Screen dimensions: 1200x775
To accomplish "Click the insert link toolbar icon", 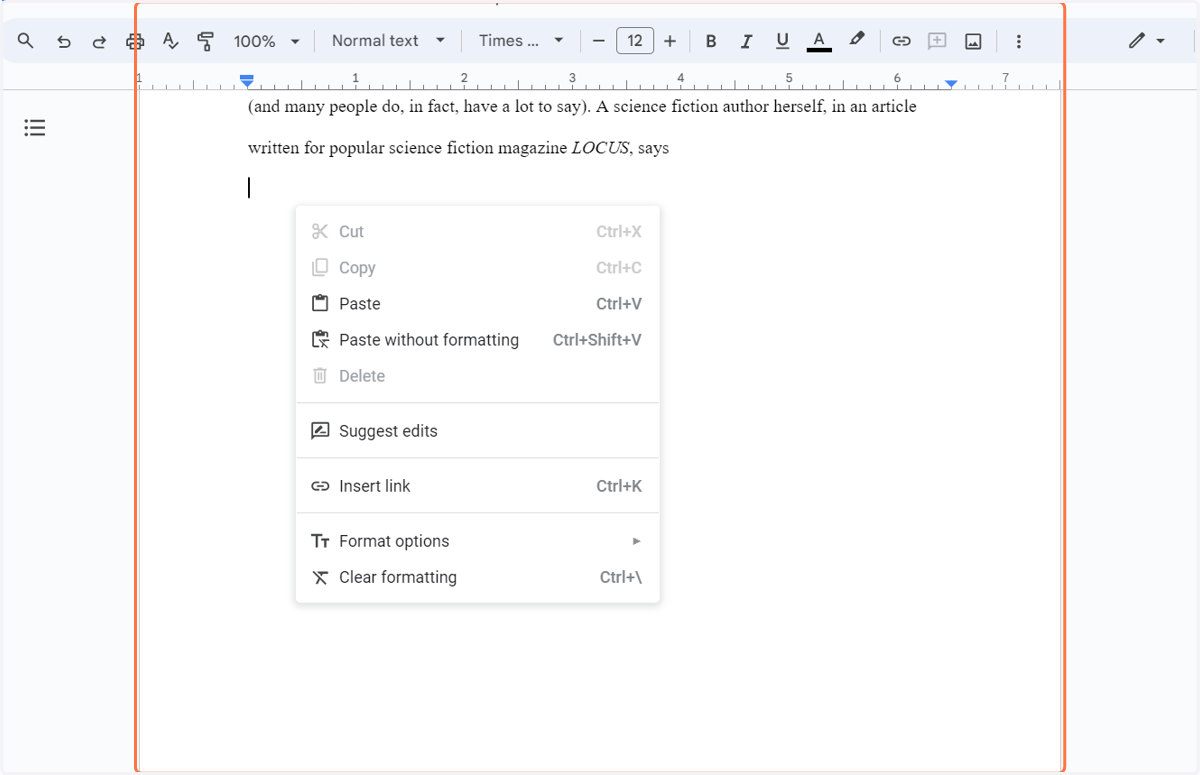I will pyautogui.click(x=901, y=41).
